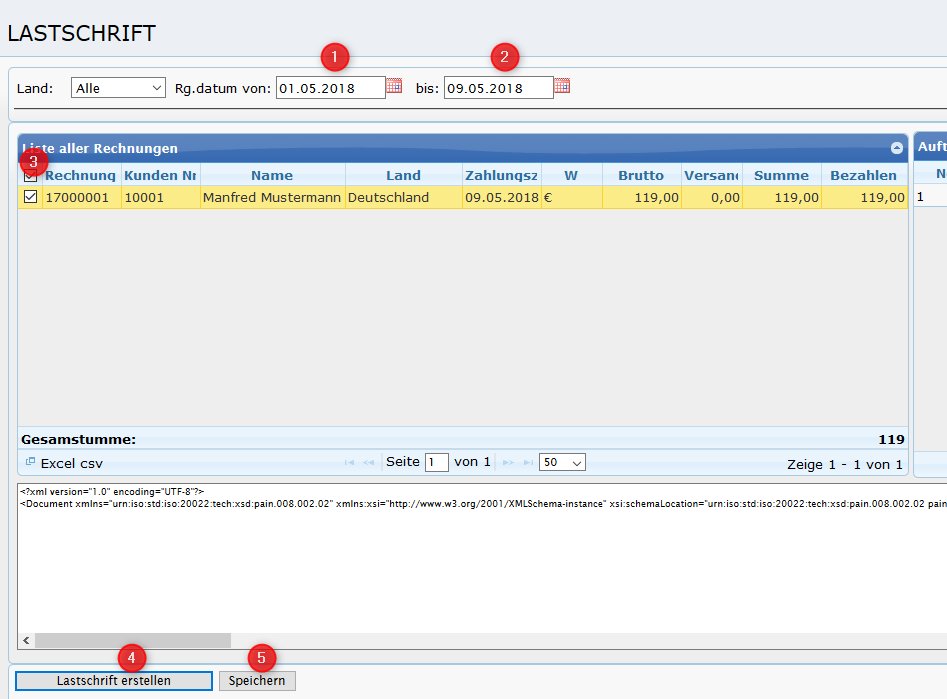The image size is (947, 699).
Task: Jump to the last page of results
Action: tap(527, 463)
